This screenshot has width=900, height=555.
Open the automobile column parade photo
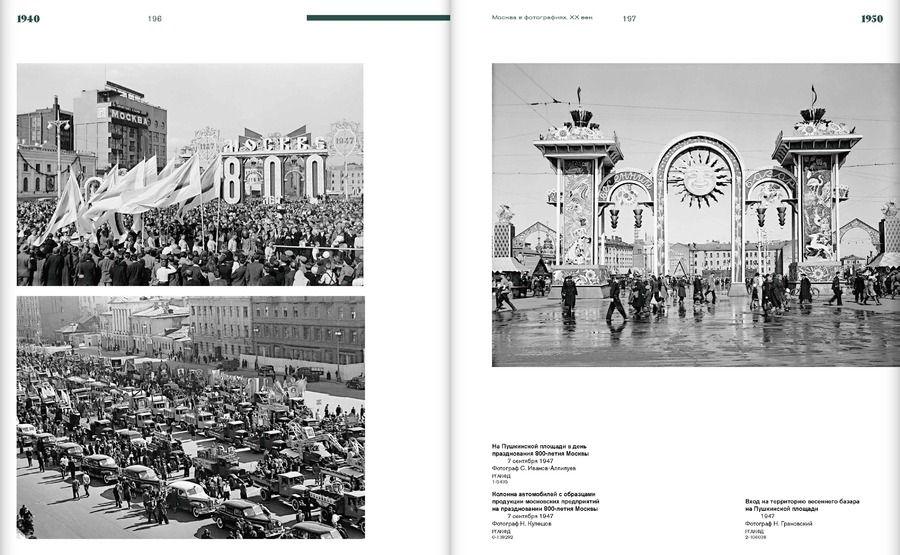pos(191,417)
